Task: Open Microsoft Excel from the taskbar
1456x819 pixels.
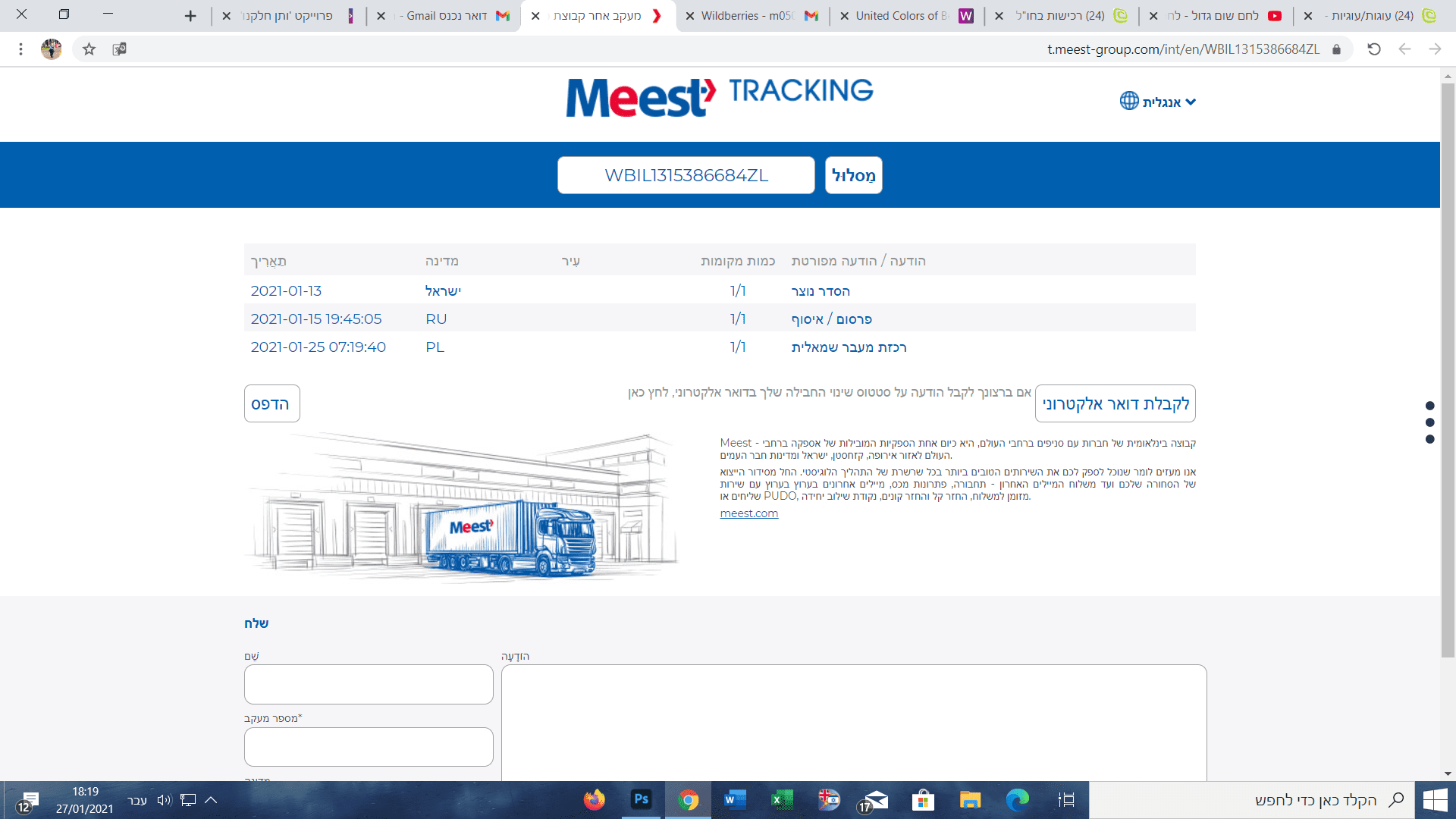Action: (782, 799)
